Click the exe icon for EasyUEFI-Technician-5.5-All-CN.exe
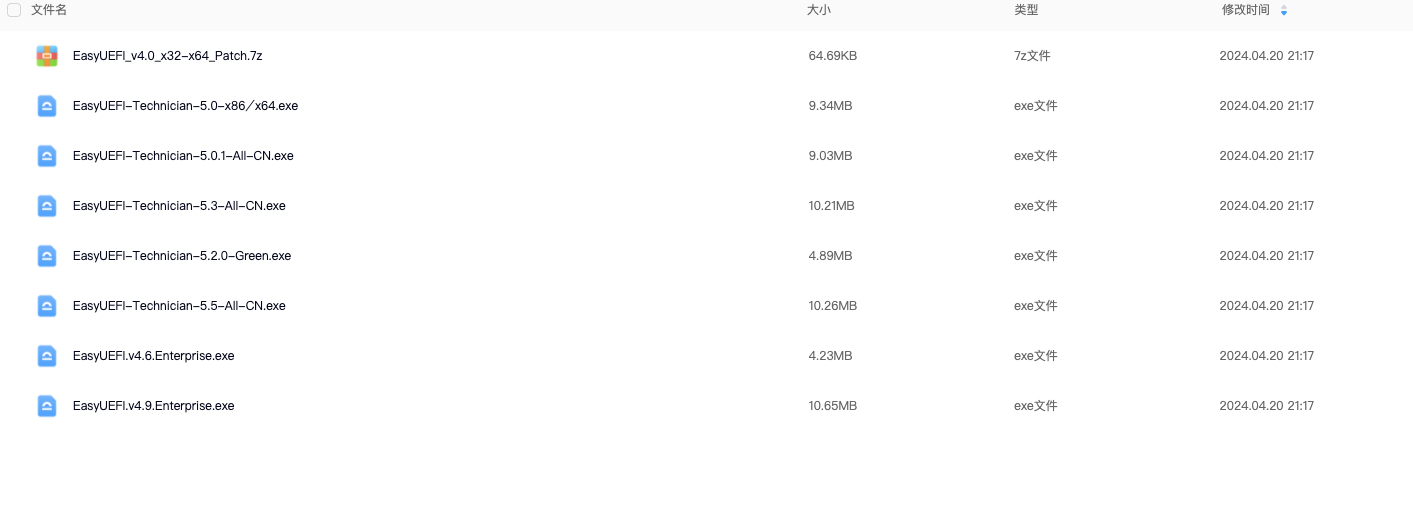This screenshot has height=507, width=1413. (x=47, y=306)
